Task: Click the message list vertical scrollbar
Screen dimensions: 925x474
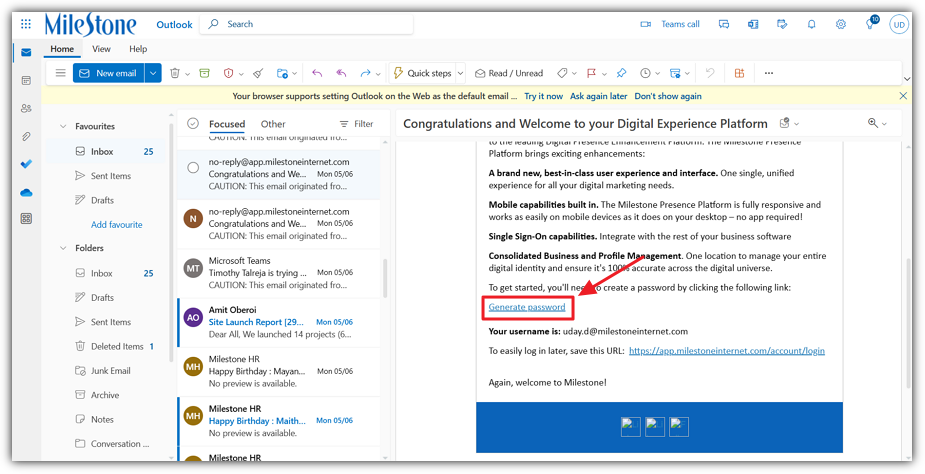Action: [386, 277]
